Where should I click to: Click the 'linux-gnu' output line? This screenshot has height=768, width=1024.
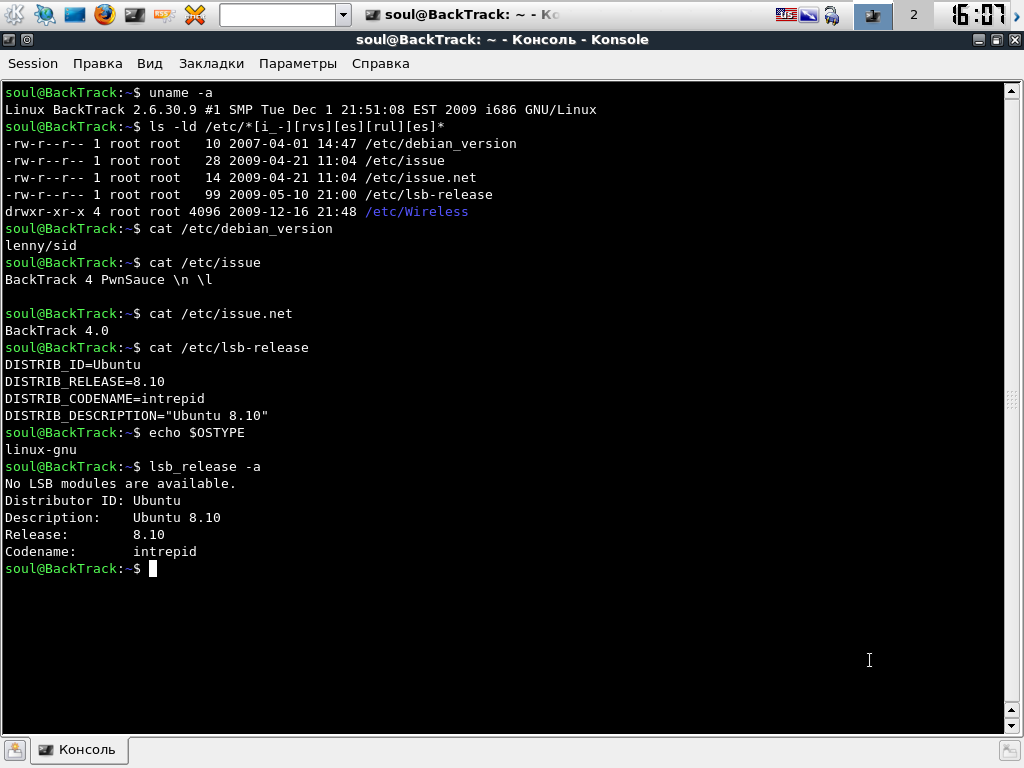pos(40,449)
